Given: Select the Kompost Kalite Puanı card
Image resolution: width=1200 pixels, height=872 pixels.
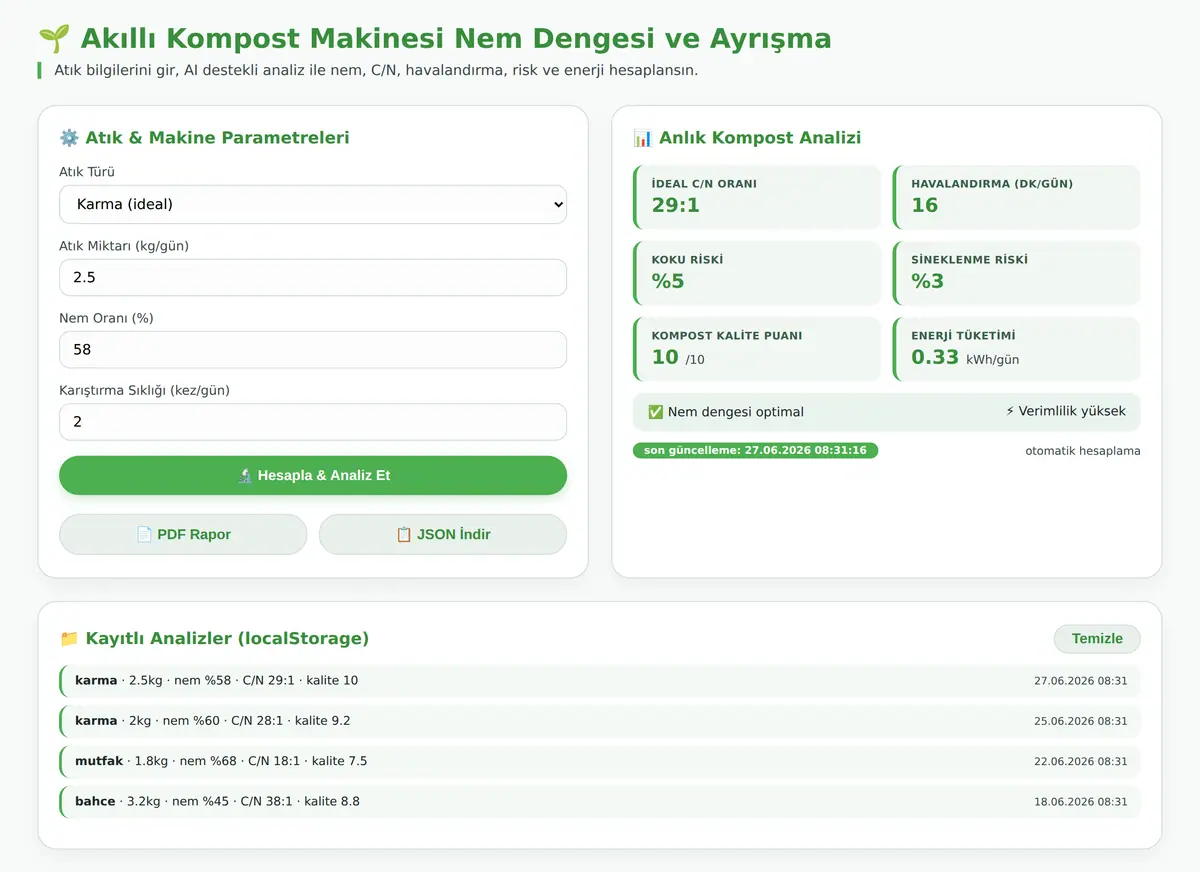Looking at the screenshot, I should pyautogui.click(x=757, y=349).
